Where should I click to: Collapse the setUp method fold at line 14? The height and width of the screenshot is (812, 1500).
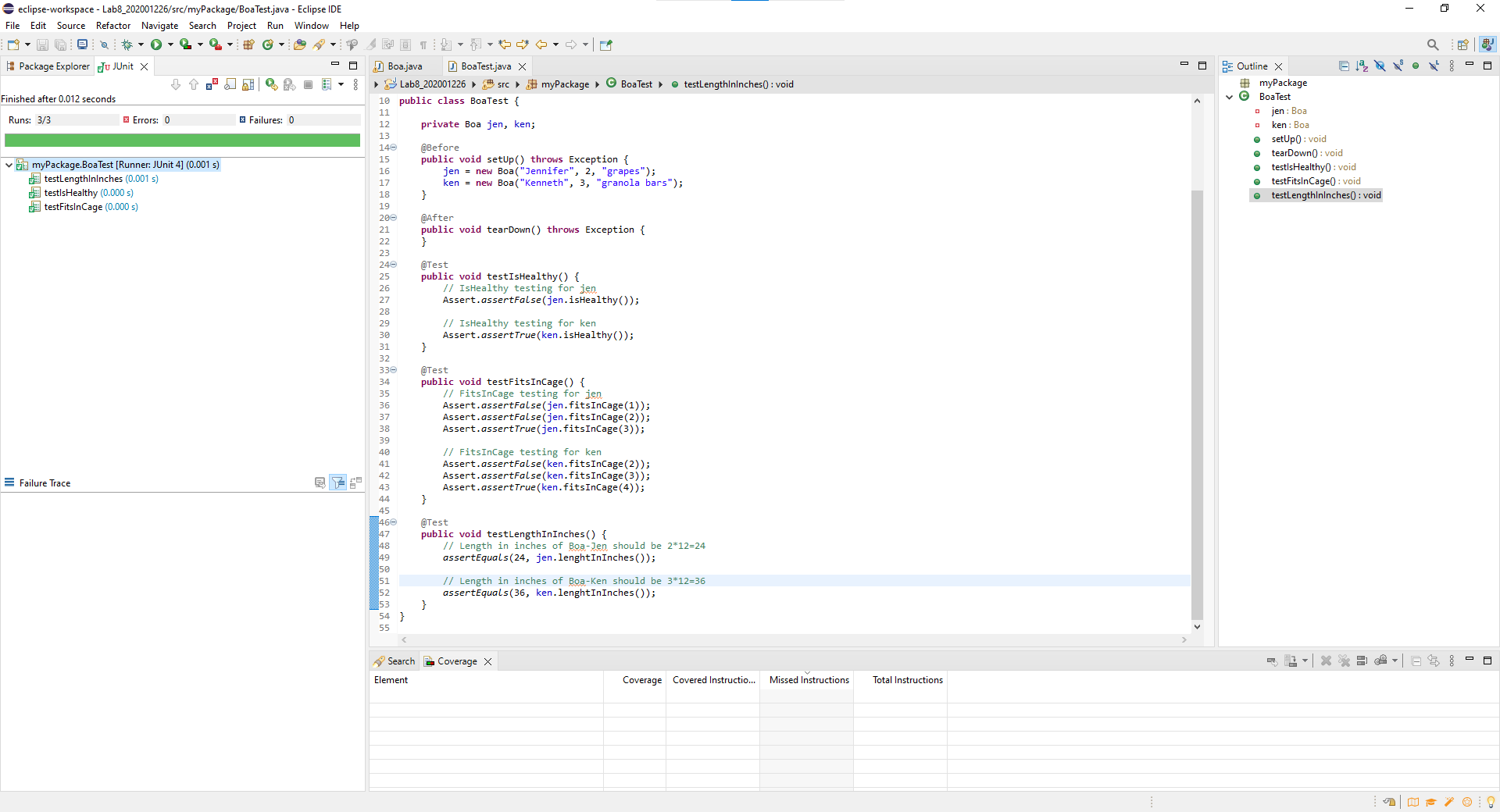(x=393, y=148)
